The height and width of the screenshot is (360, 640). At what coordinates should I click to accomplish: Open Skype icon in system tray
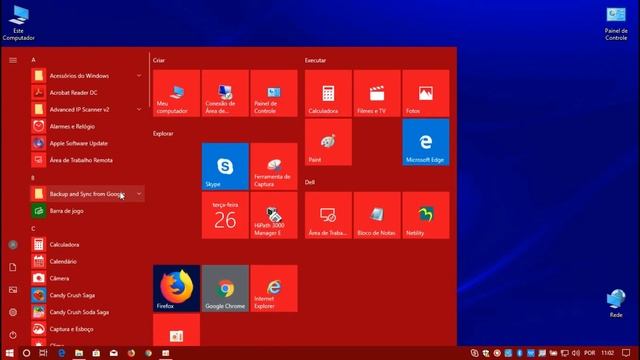[x=474, y=353]
